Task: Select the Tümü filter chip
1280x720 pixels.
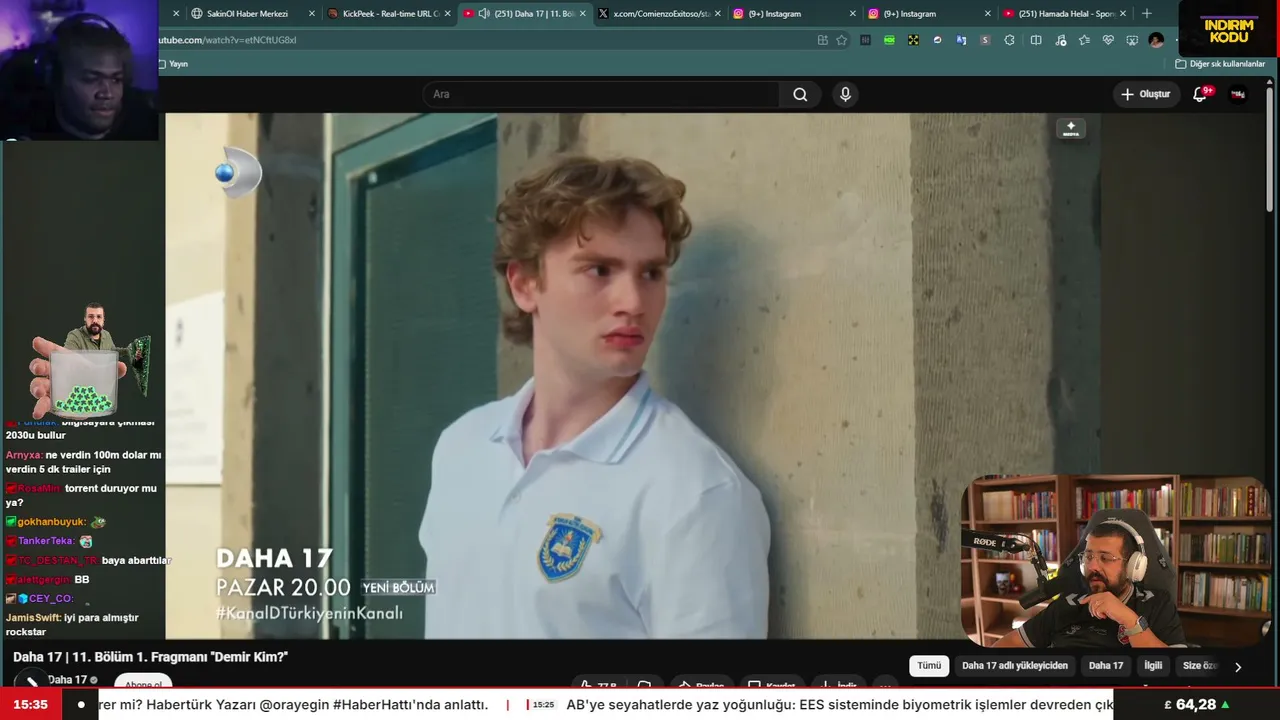Action: 929,666
